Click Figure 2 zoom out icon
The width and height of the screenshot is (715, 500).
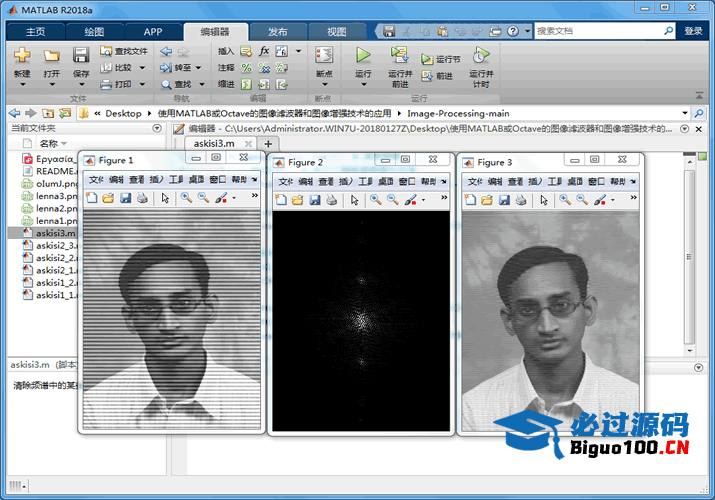click(393, 200)
